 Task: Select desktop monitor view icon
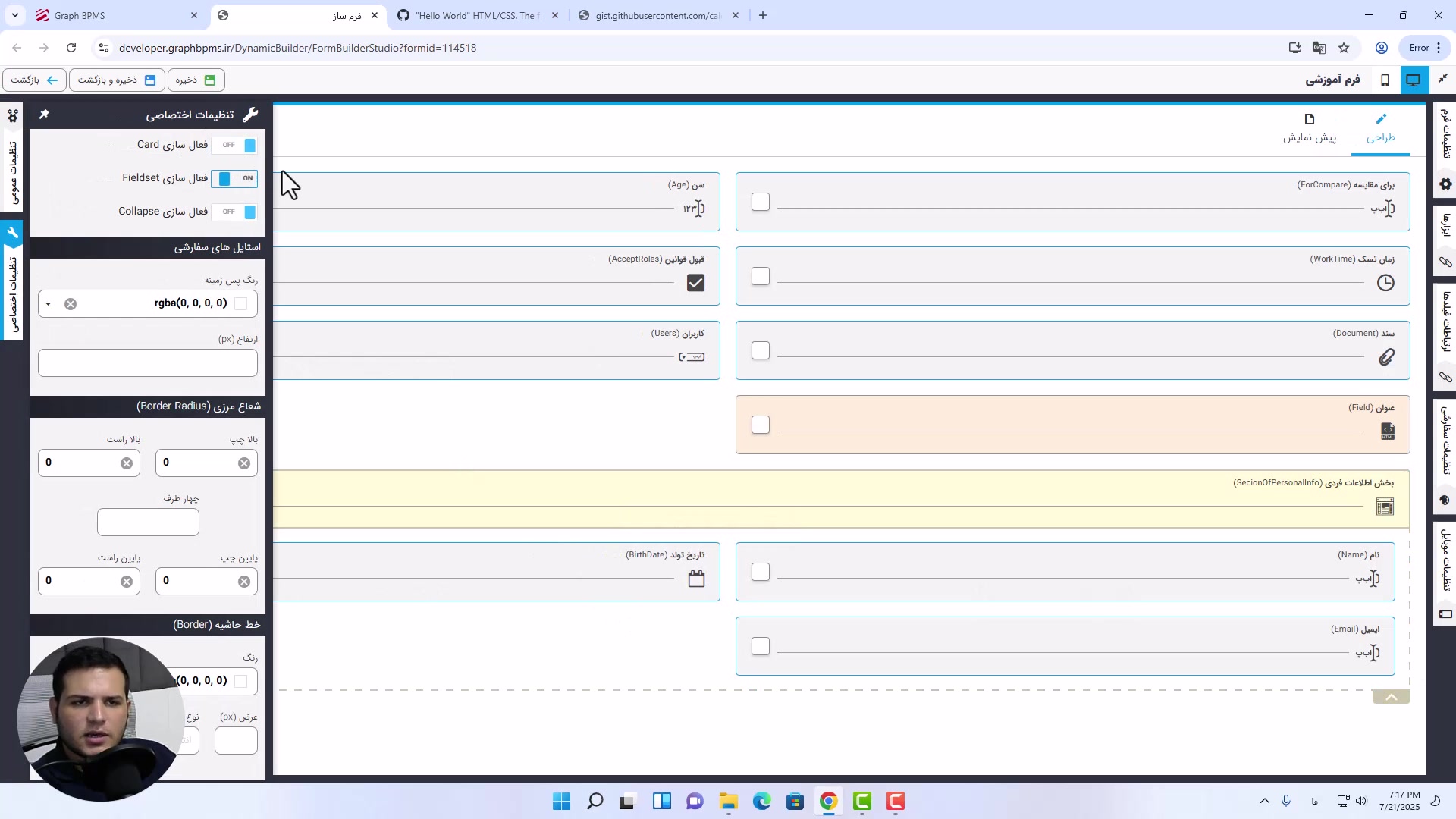click(1413, 80)
